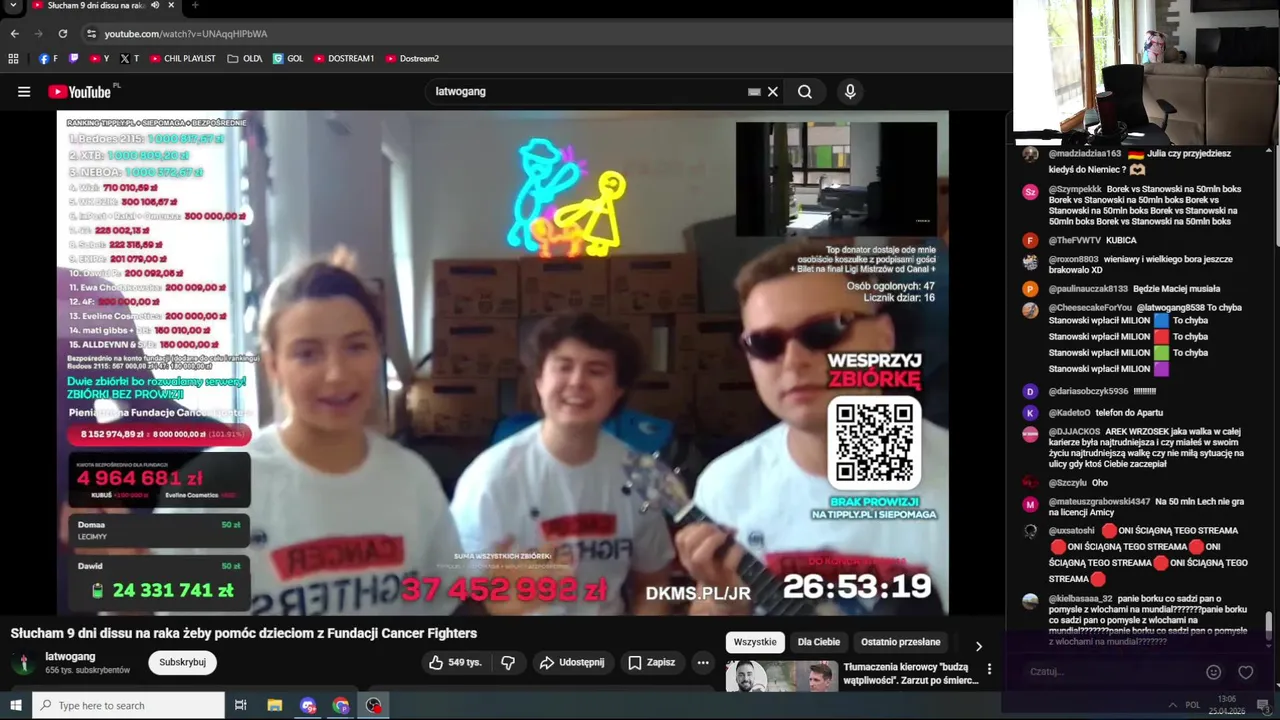1280x720 pixels.
Task: Open Task View on the taskbar
Action: point(241,706)
